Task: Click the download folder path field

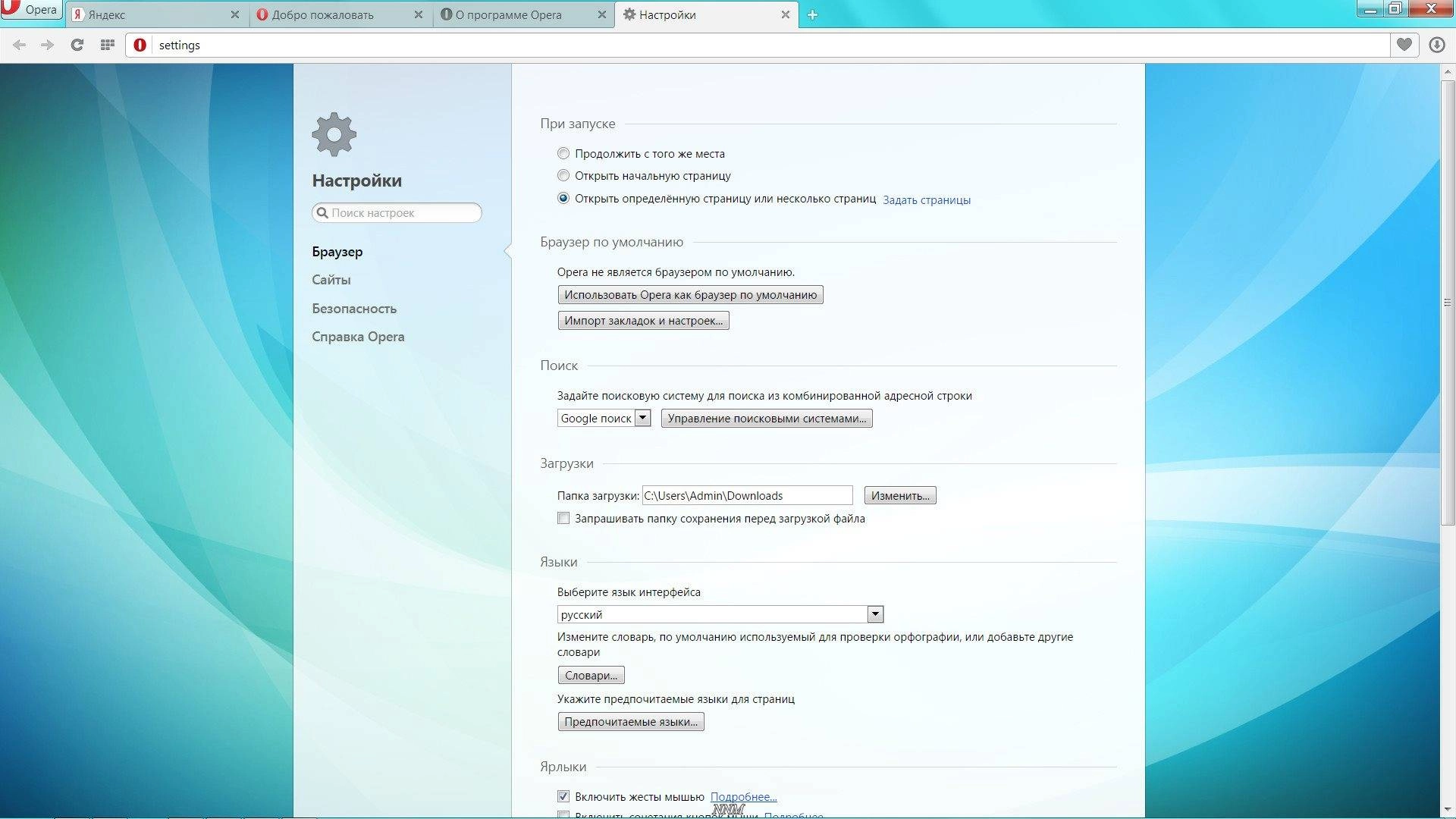Action: point(748,496)
